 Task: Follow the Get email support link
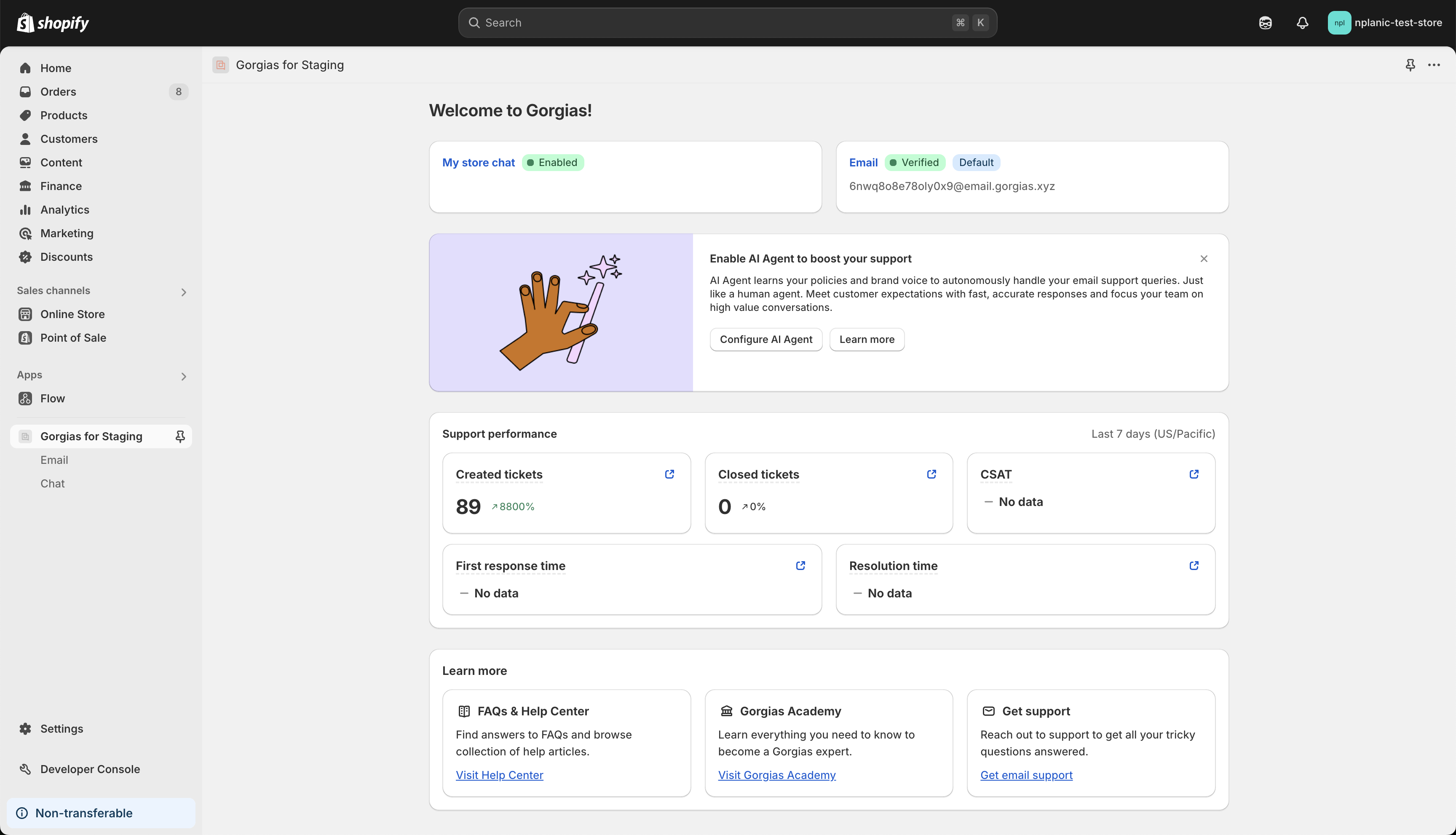click(1026, 775)
